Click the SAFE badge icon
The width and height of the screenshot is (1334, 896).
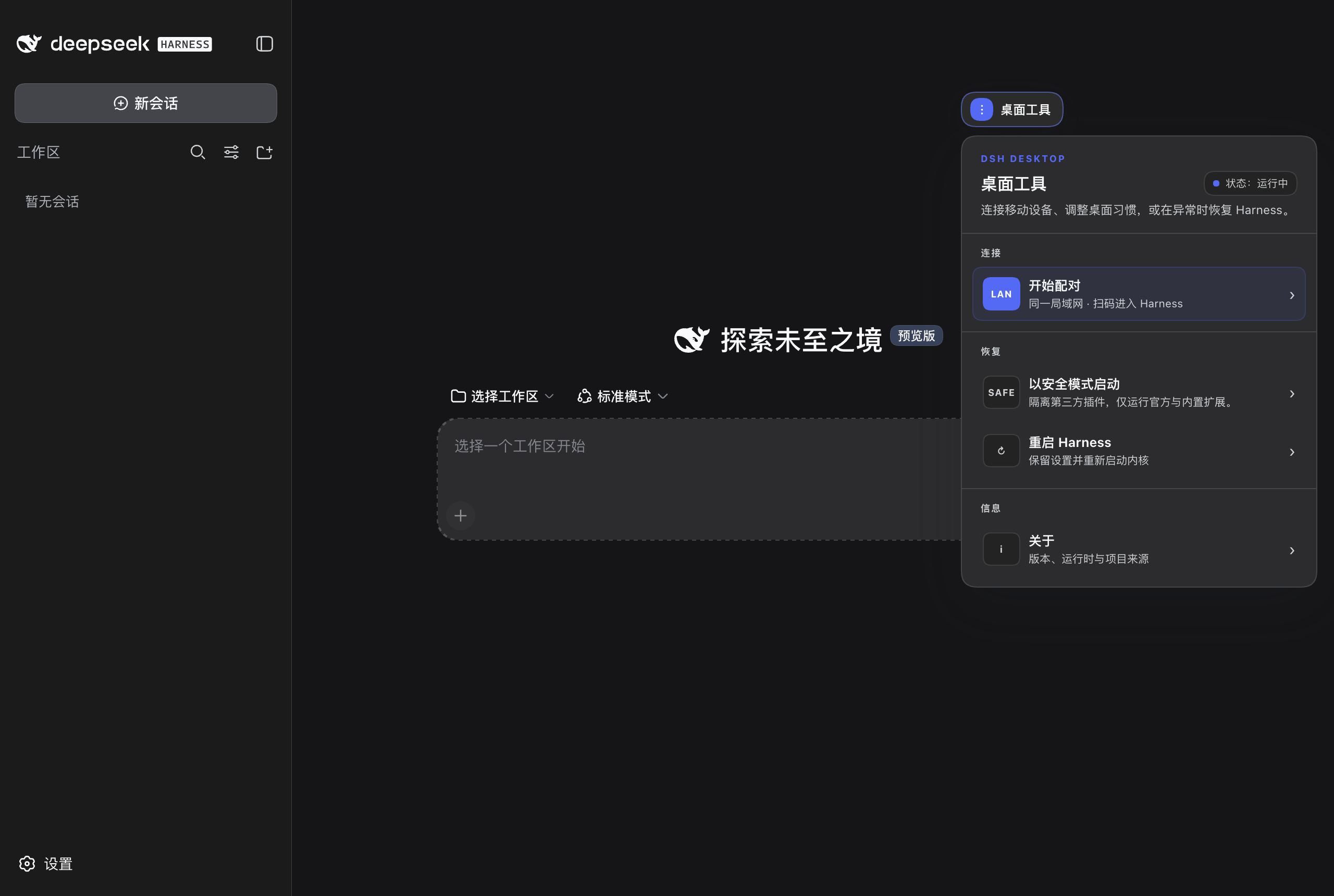point(1001,393)
